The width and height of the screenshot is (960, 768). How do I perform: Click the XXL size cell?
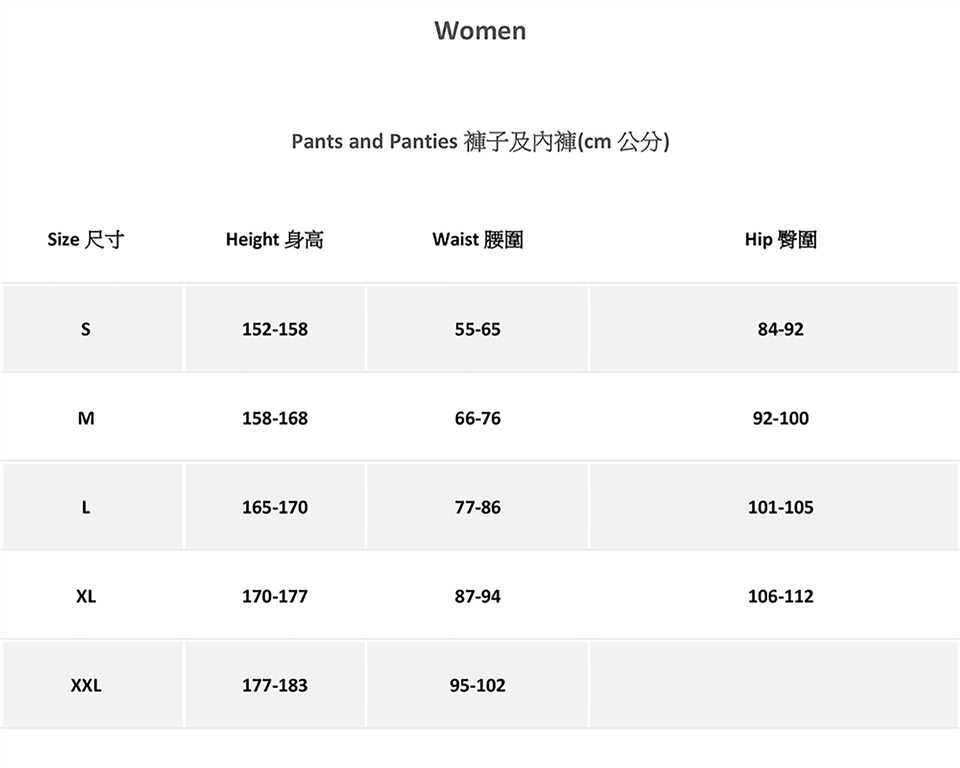coord(86,685)
